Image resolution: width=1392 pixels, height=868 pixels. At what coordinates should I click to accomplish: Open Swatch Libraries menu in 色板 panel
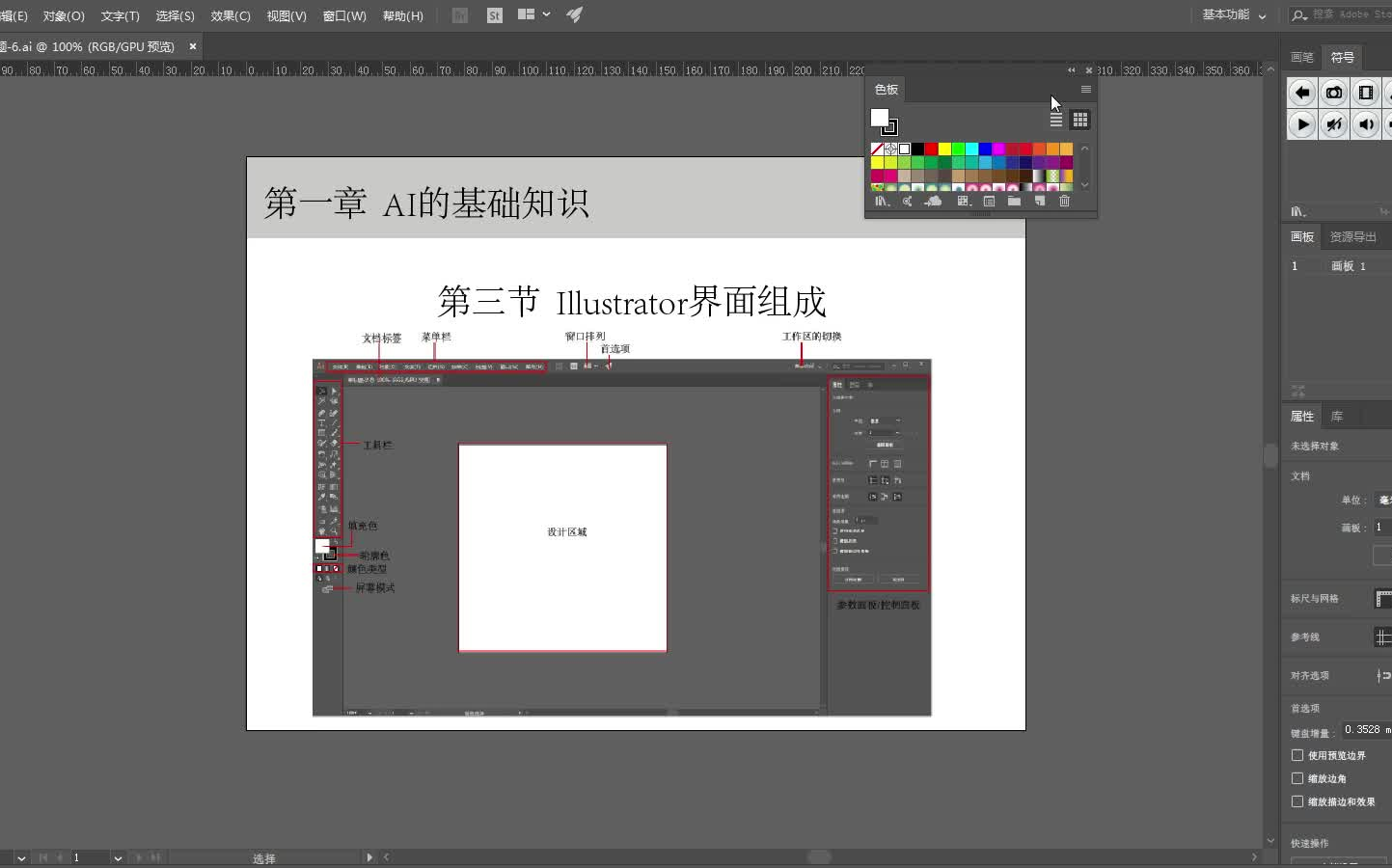pyautogui.click(x=882, y=202)
